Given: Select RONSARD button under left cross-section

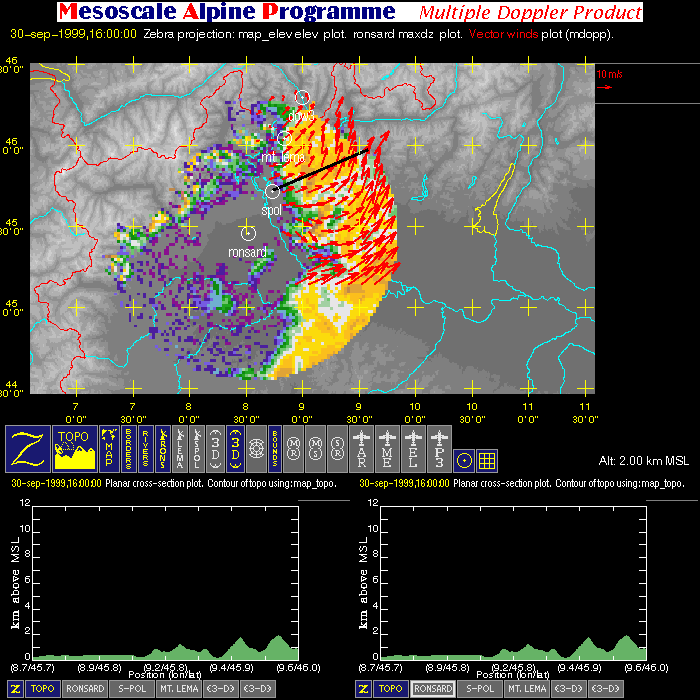Looking at the screenshot, I should pos(85,689).
